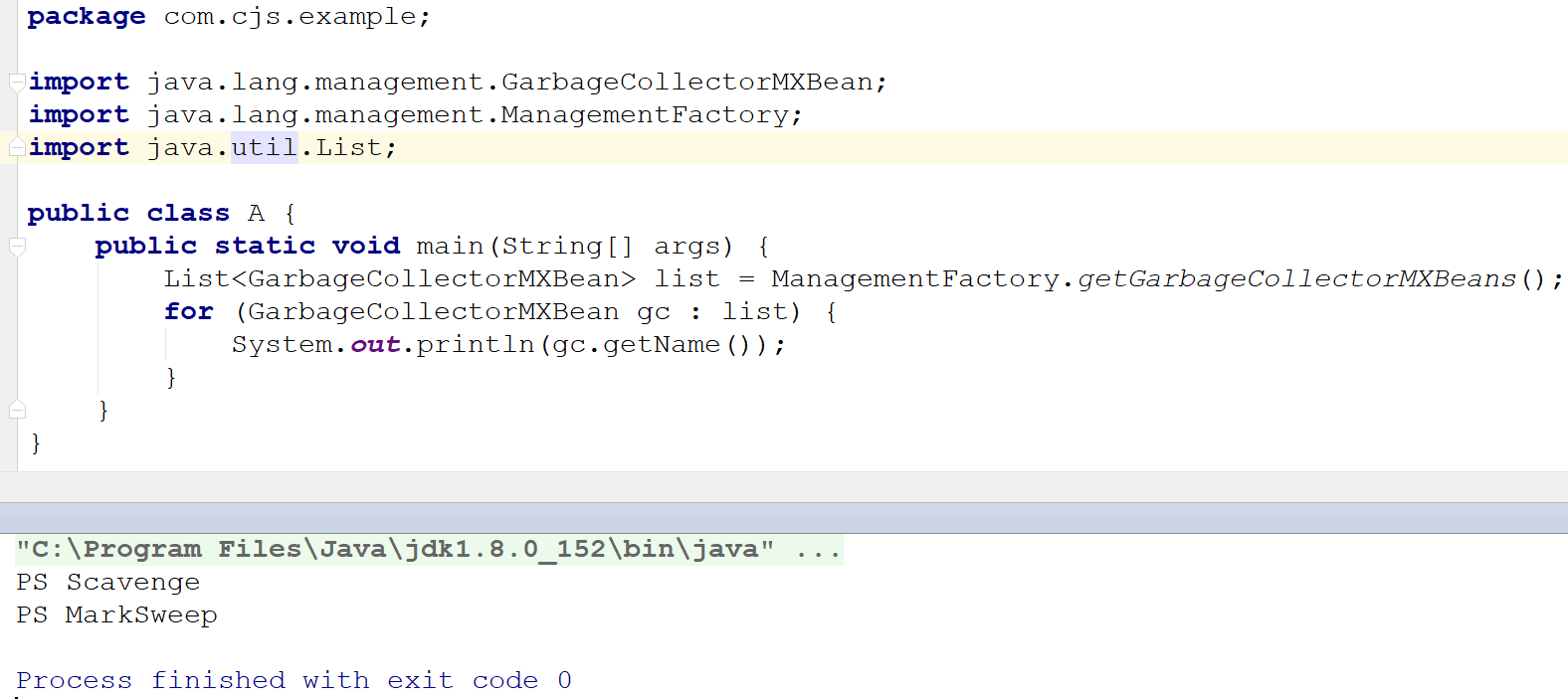Click the package keyword on first line
1568x699 pixels.
(87, 16)
